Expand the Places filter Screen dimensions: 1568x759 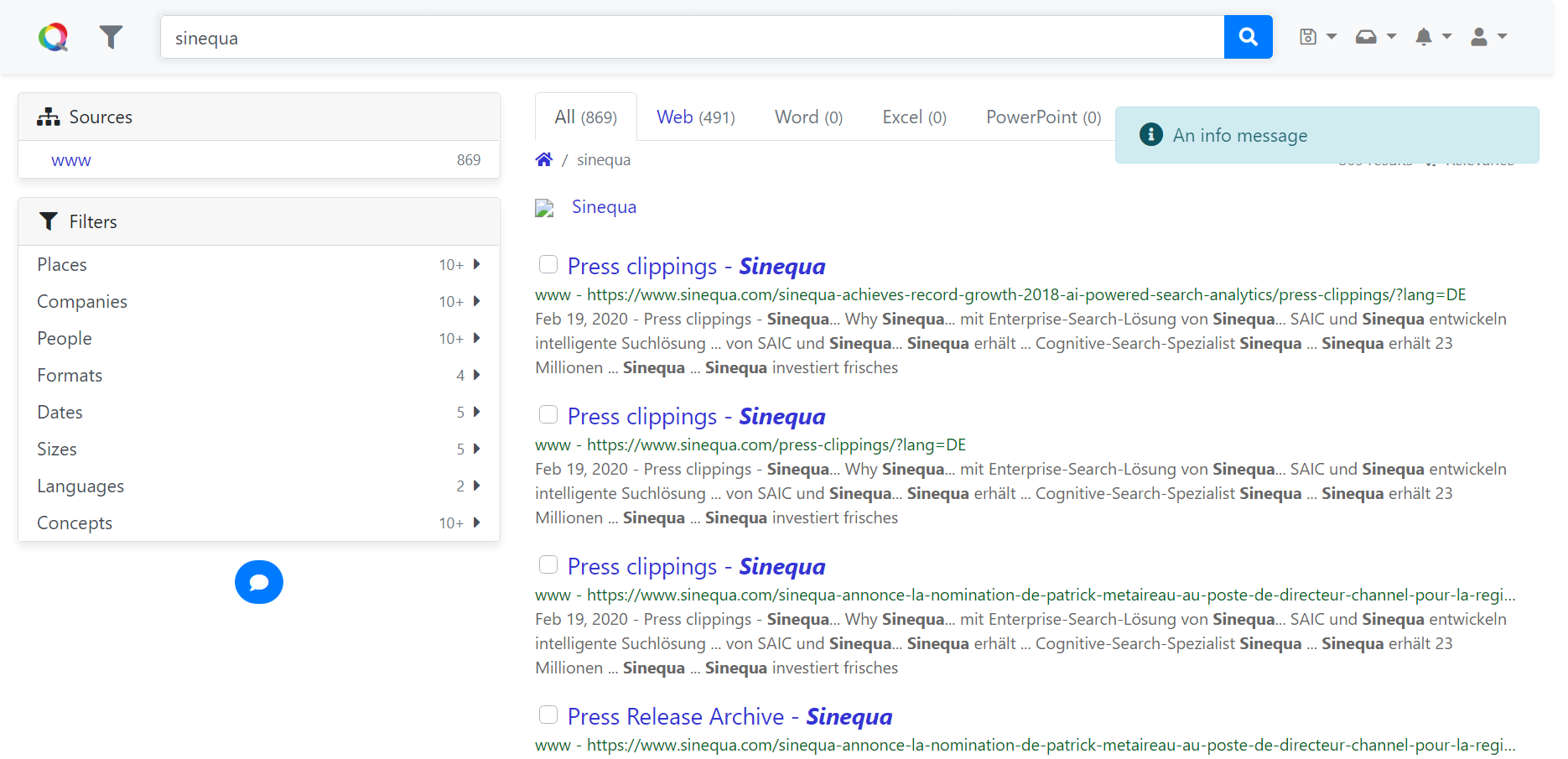pos(259,264)
